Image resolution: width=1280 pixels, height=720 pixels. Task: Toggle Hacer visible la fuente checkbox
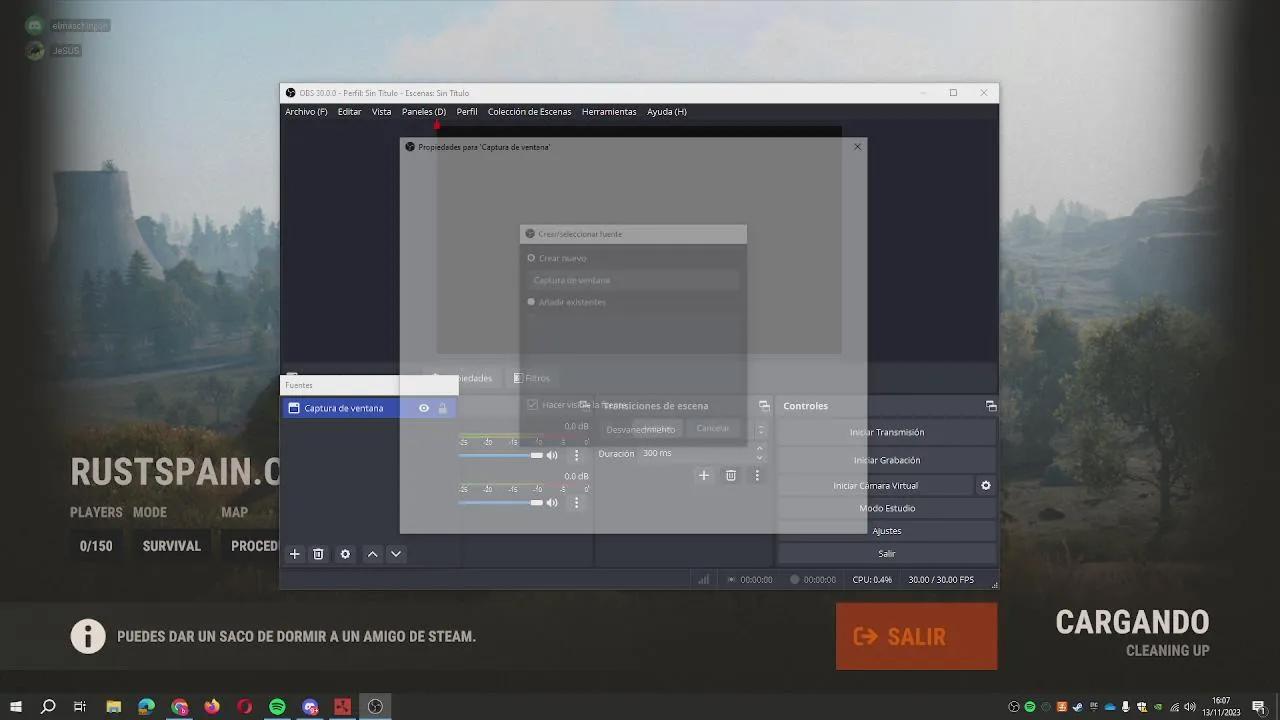(532, 405)
